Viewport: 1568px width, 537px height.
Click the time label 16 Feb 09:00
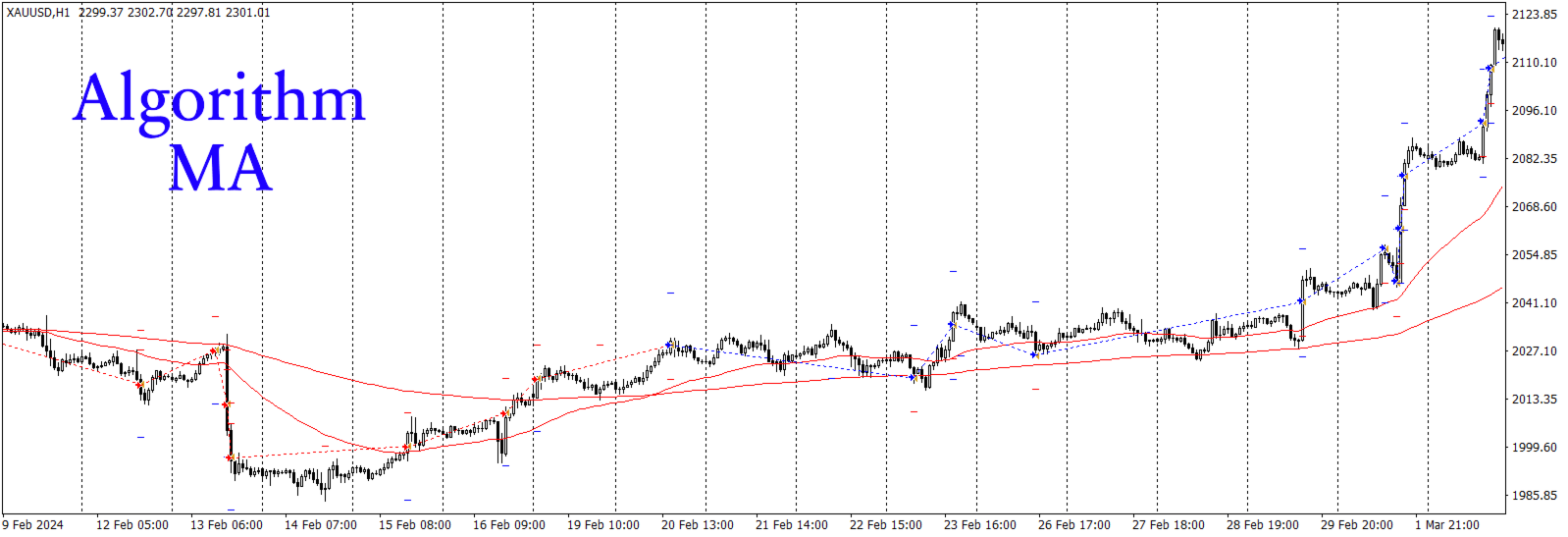509,525
